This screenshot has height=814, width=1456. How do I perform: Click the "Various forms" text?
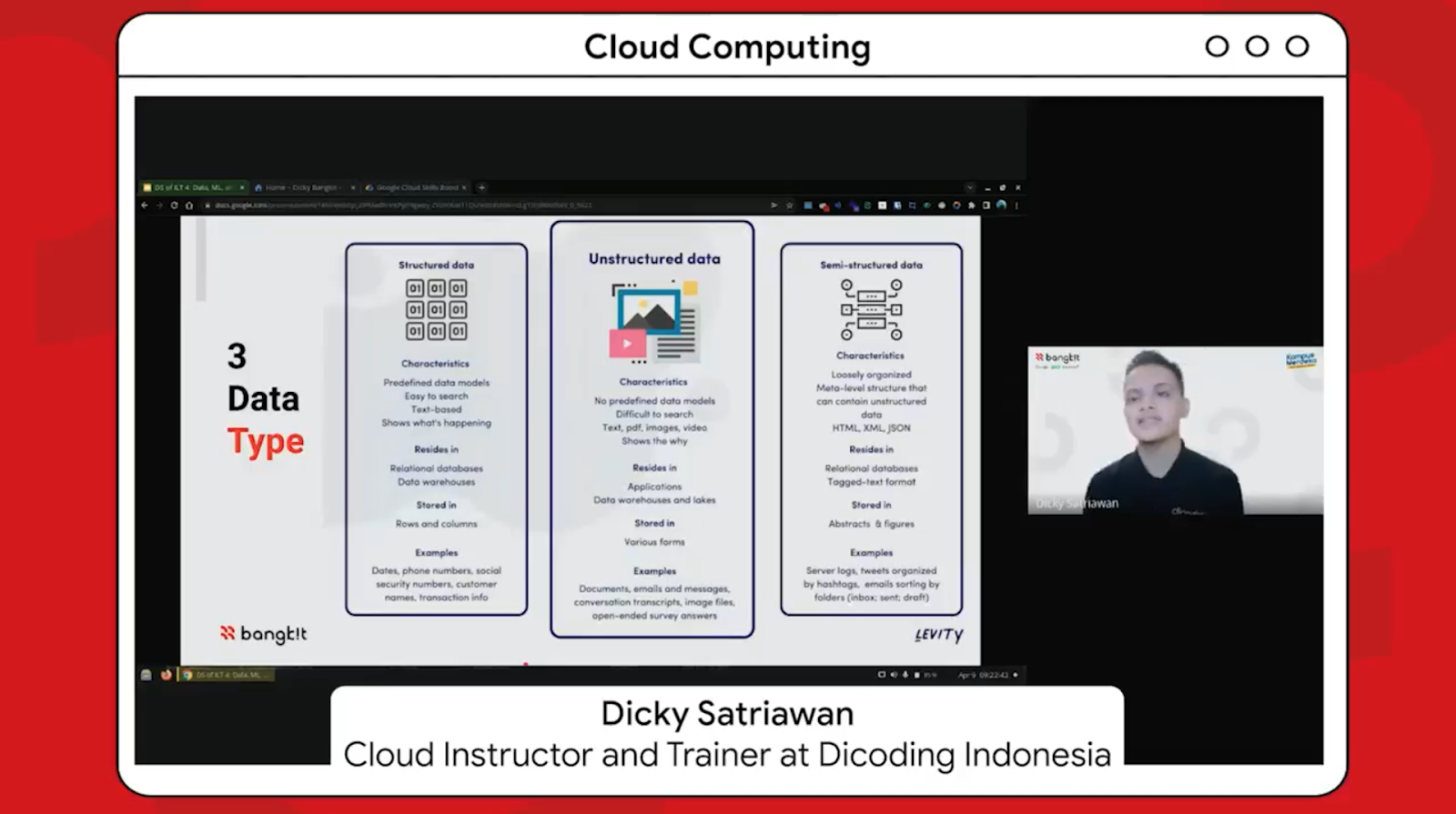(654, 542)
